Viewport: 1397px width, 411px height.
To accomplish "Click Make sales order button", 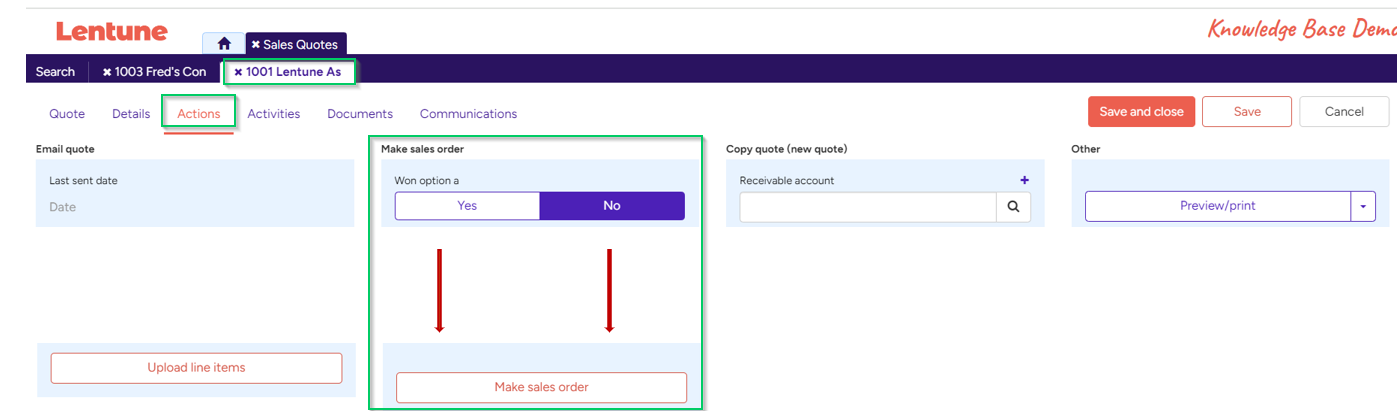I will 541,387.
